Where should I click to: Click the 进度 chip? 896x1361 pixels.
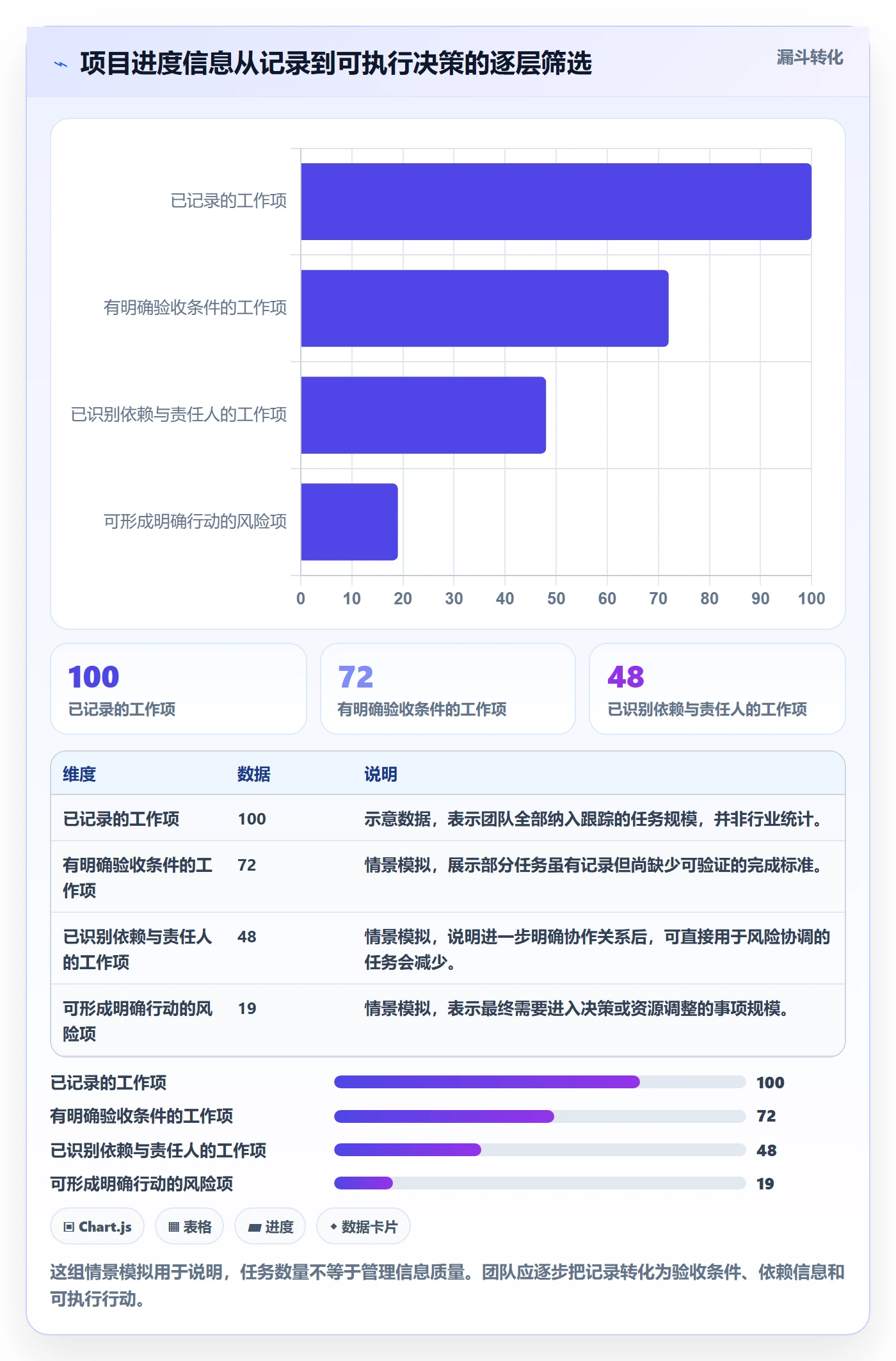[270, 1226]
